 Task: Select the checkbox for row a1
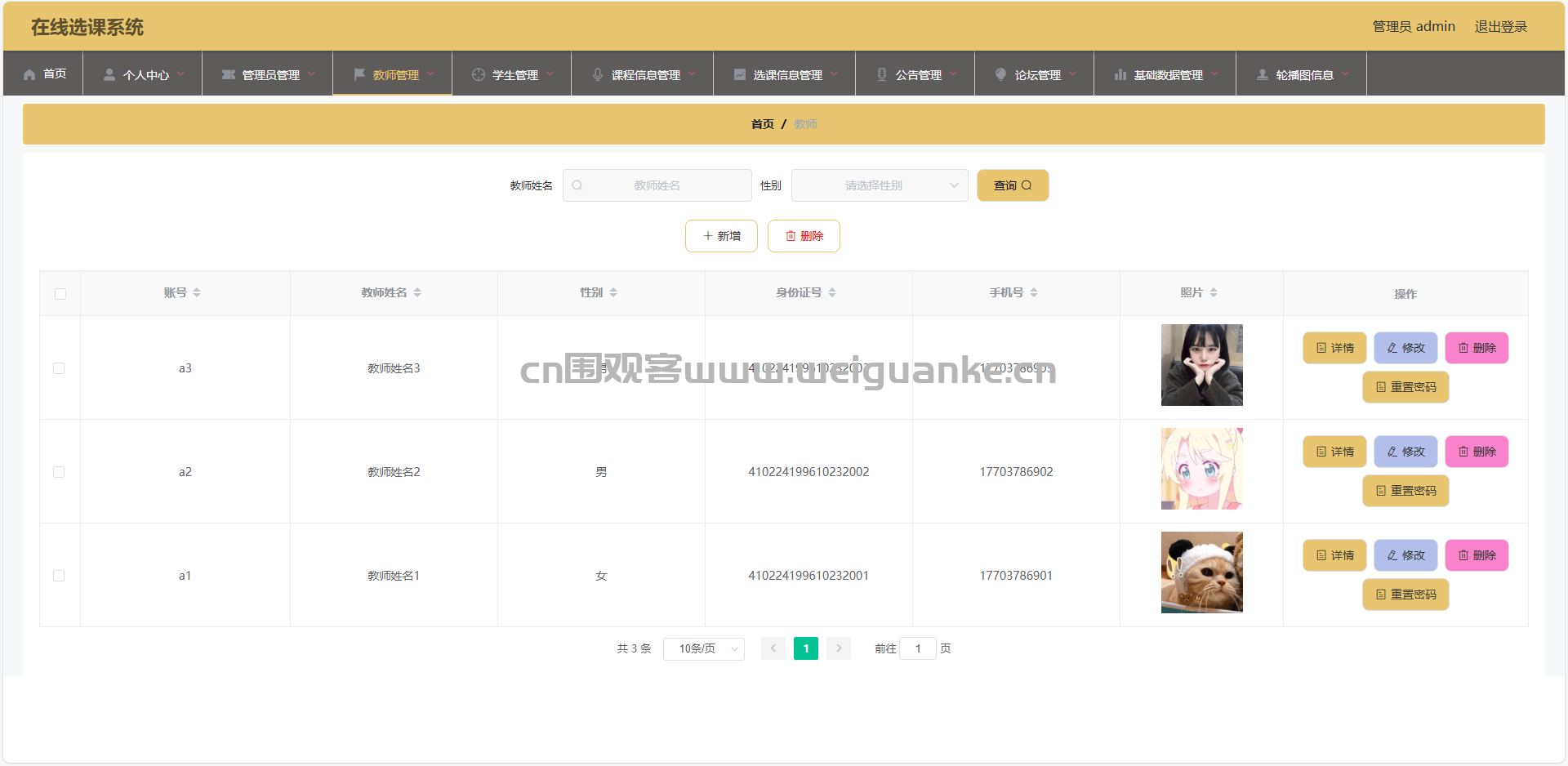tap(59, 576)
